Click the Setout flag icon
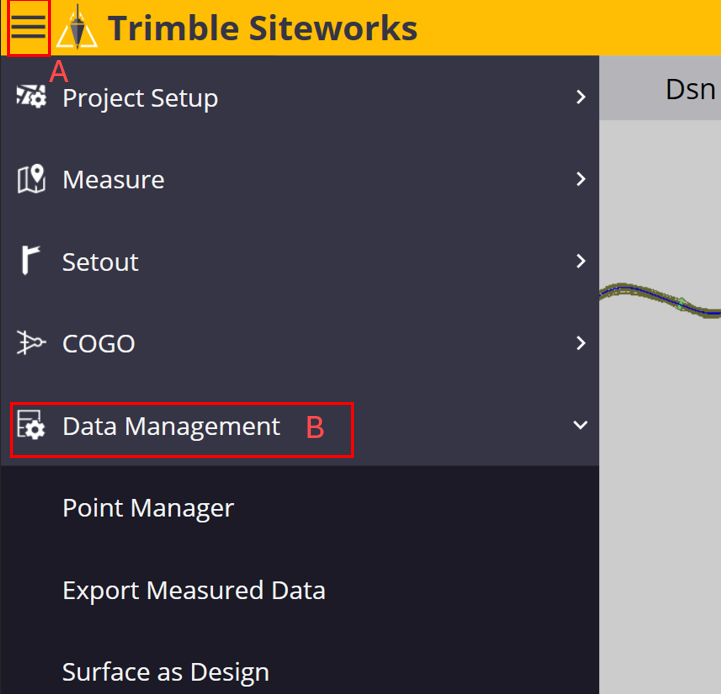This screenshot has width=721, height=694. [x=30, y=260]
